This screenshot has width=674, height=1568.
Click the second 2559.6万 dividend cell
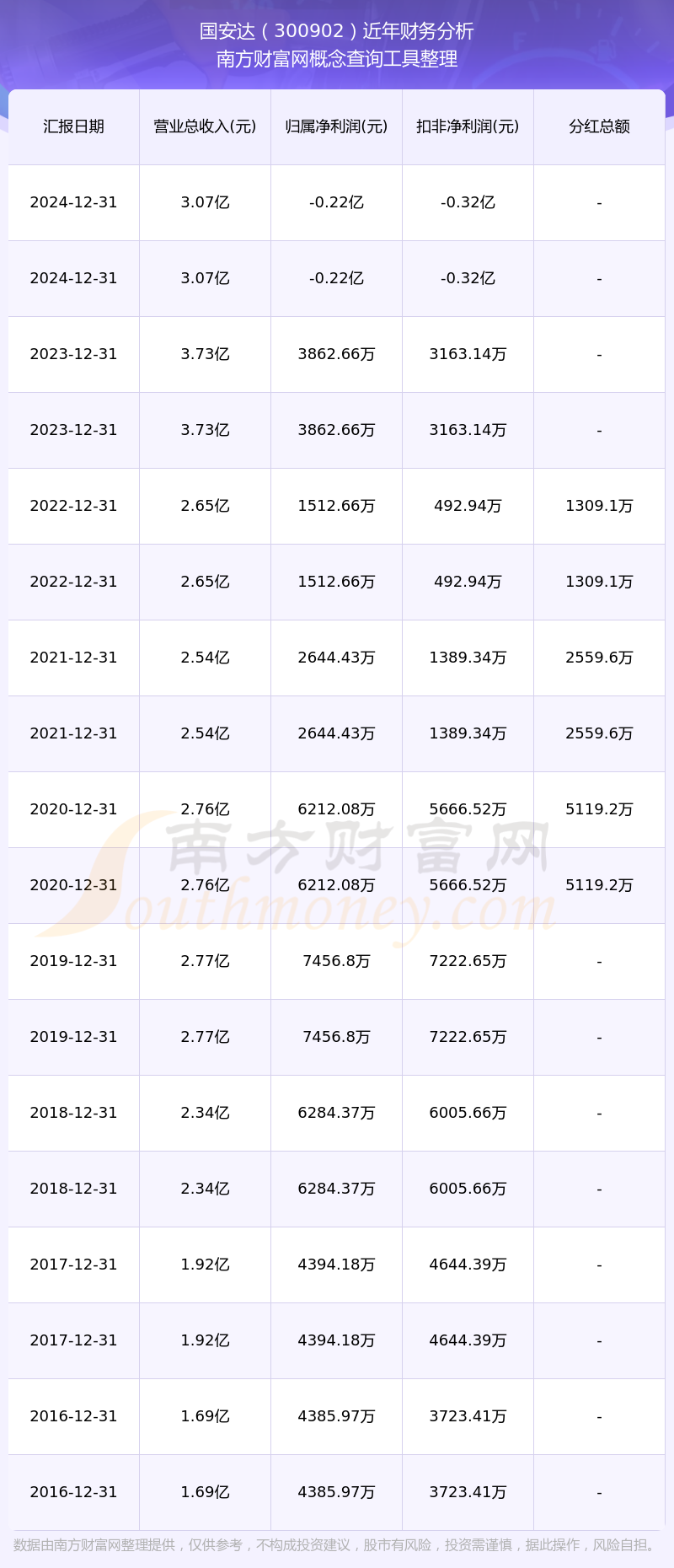coord(599,733)
